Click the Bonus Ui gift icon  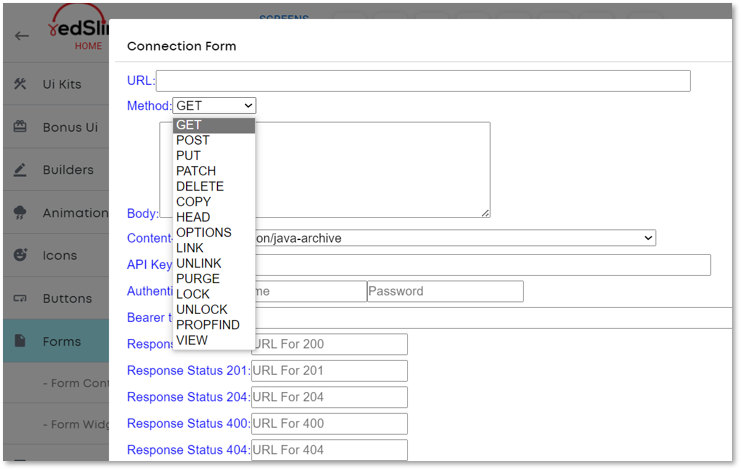tap(20, 127)
